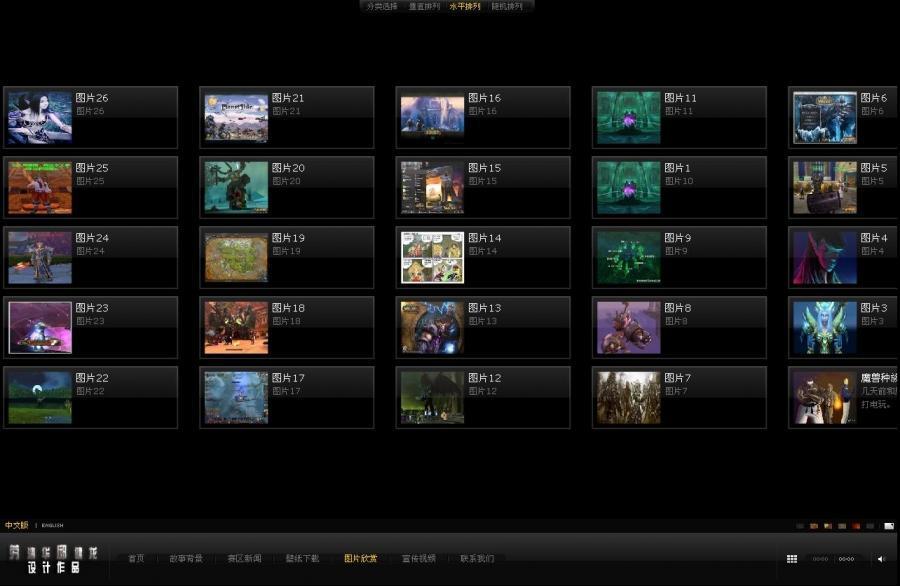Open thumbnail of 图片5
This screenshot has height=586, width=900.
click(825, 188)
